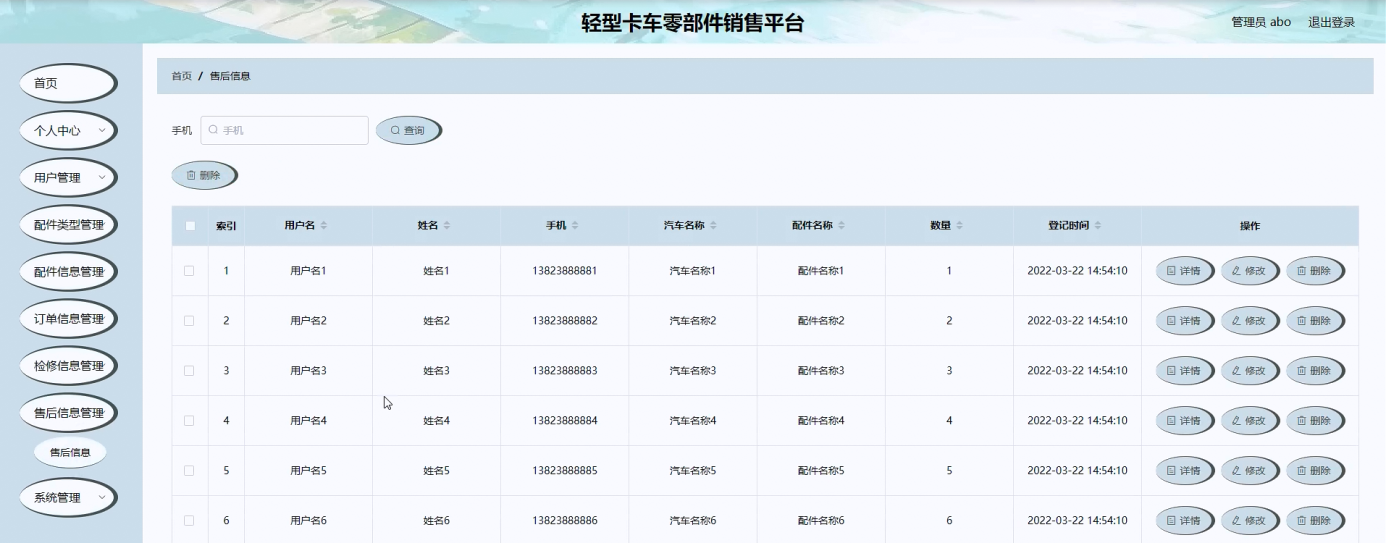
Task: Click 管理员 abo in the header
Action: [1261, 22]
